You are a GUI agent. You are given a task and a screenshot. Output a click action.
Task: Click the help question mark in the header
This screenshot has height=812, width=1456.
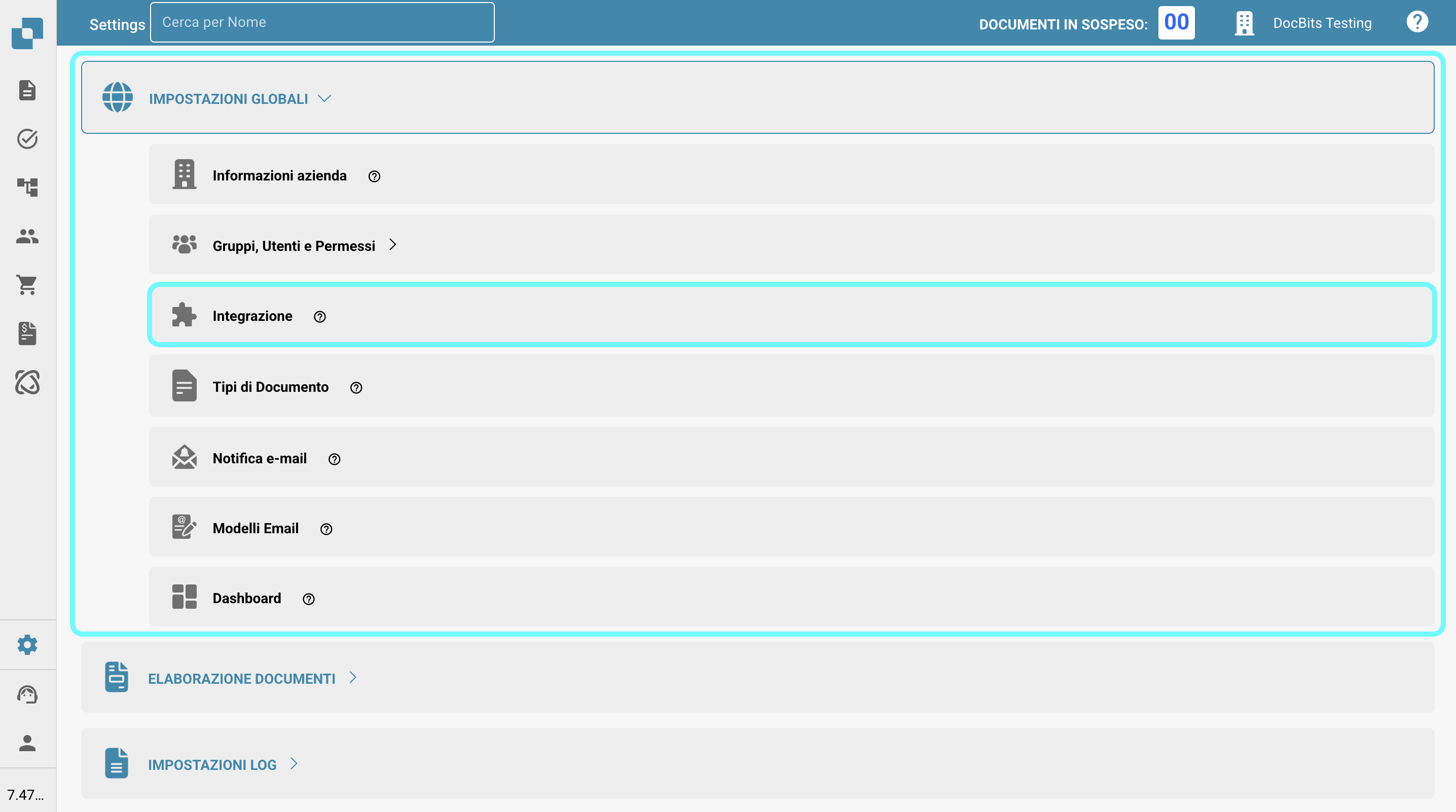(1416, 23)
